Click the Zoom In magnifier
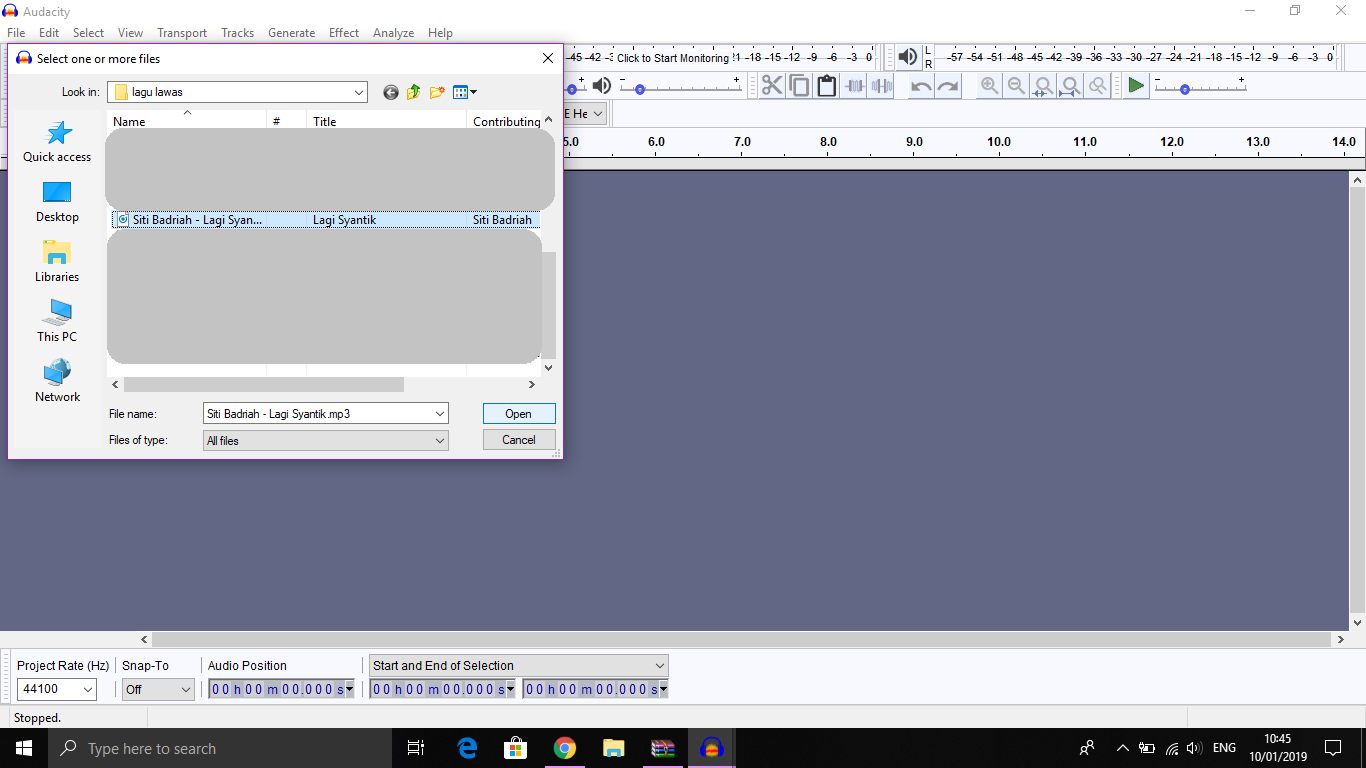Viewport: 1366px width, 768px height. coord(989,86)
